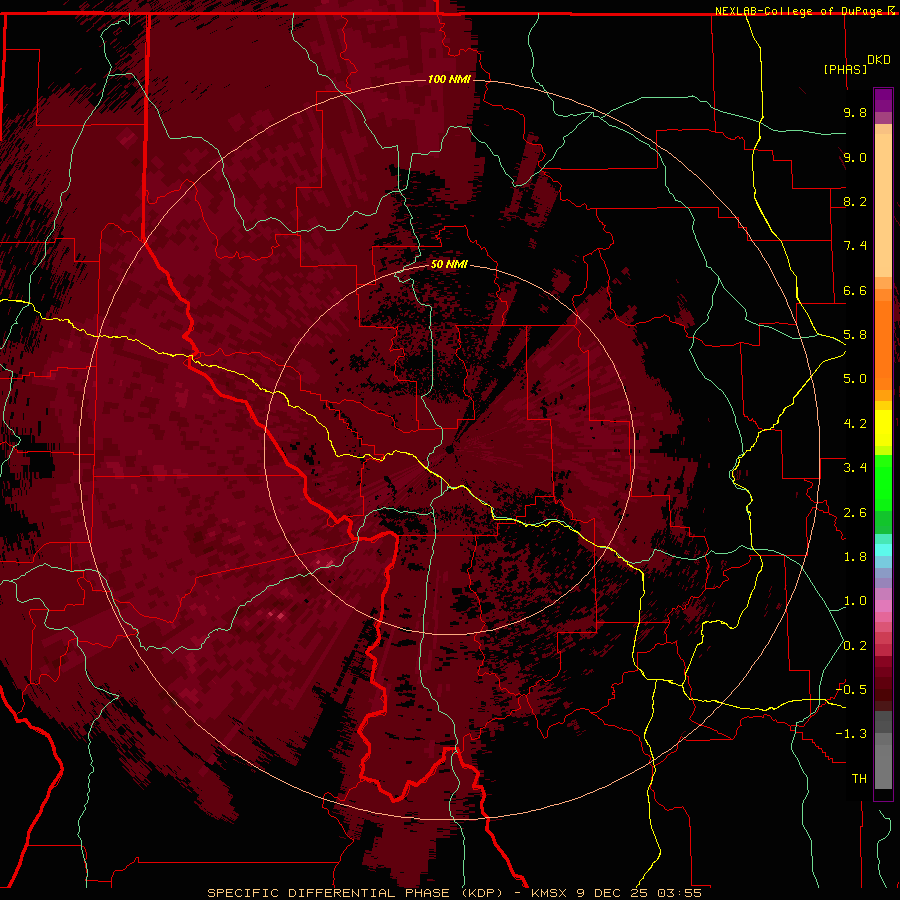Screen dimensions: 900x900
Task: Click the DKD units label above the color bar
Action: click(x=879, y=60)
